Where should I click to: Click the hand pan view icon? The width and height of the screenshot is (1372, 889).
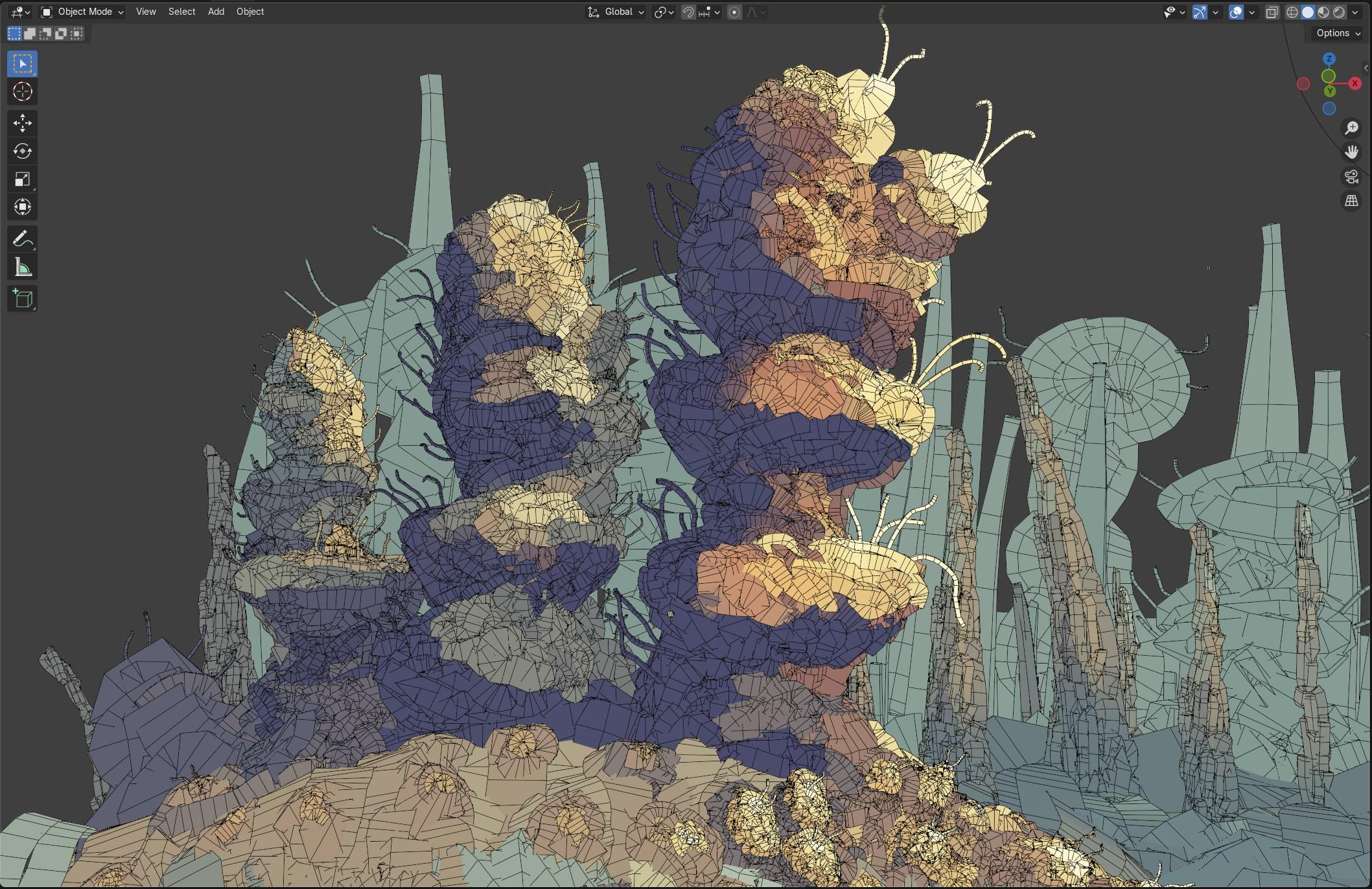1351,152
